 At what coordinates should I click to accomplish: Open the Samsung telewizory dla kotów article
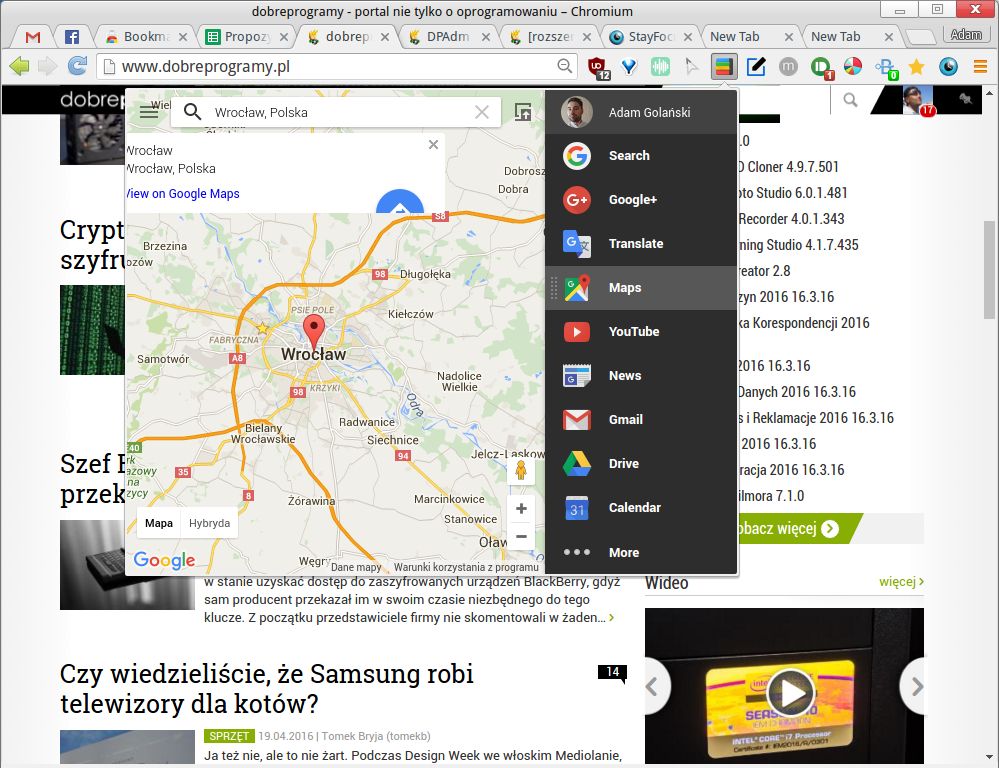coord(266,688)
